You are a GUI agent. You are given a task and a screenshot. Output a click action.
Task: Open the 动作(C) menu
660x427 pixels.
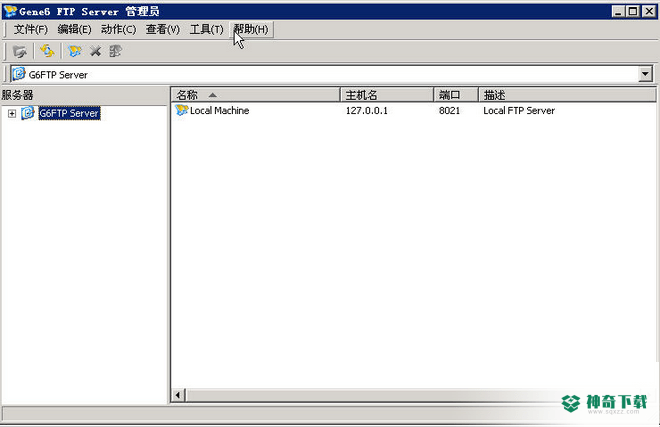(118, 29)
